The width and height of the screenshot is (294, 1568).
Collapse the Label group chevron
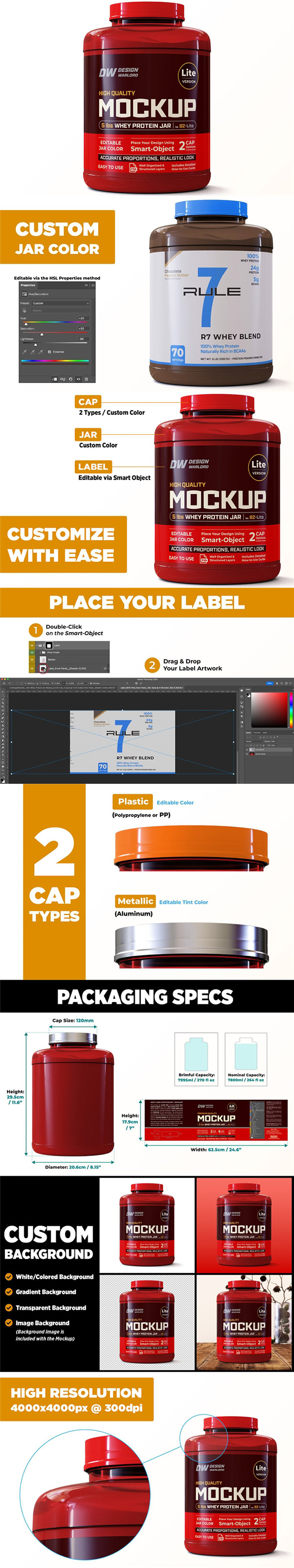coord(37,645)
